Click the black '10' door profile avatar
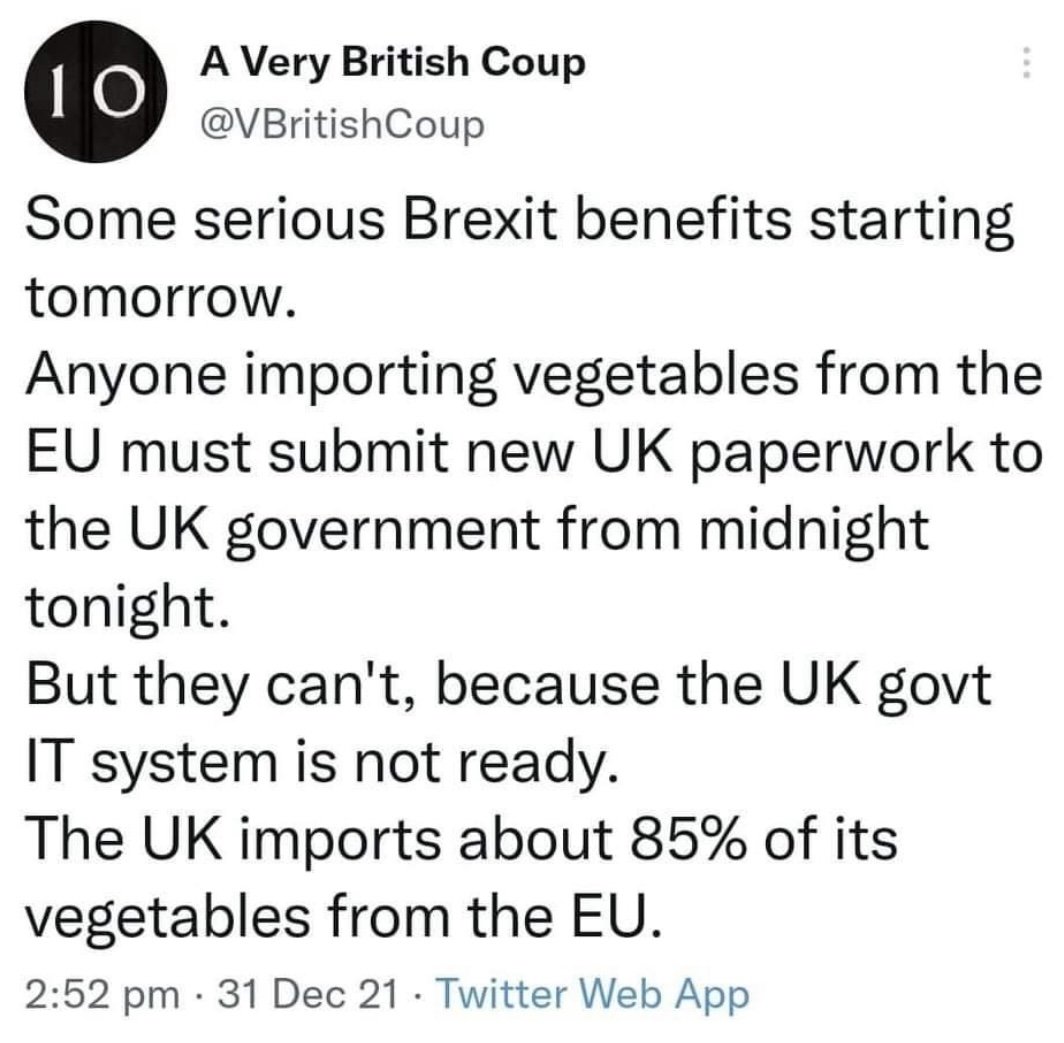The width and height of the screenshot is (1064, 1043). (96, 92)
